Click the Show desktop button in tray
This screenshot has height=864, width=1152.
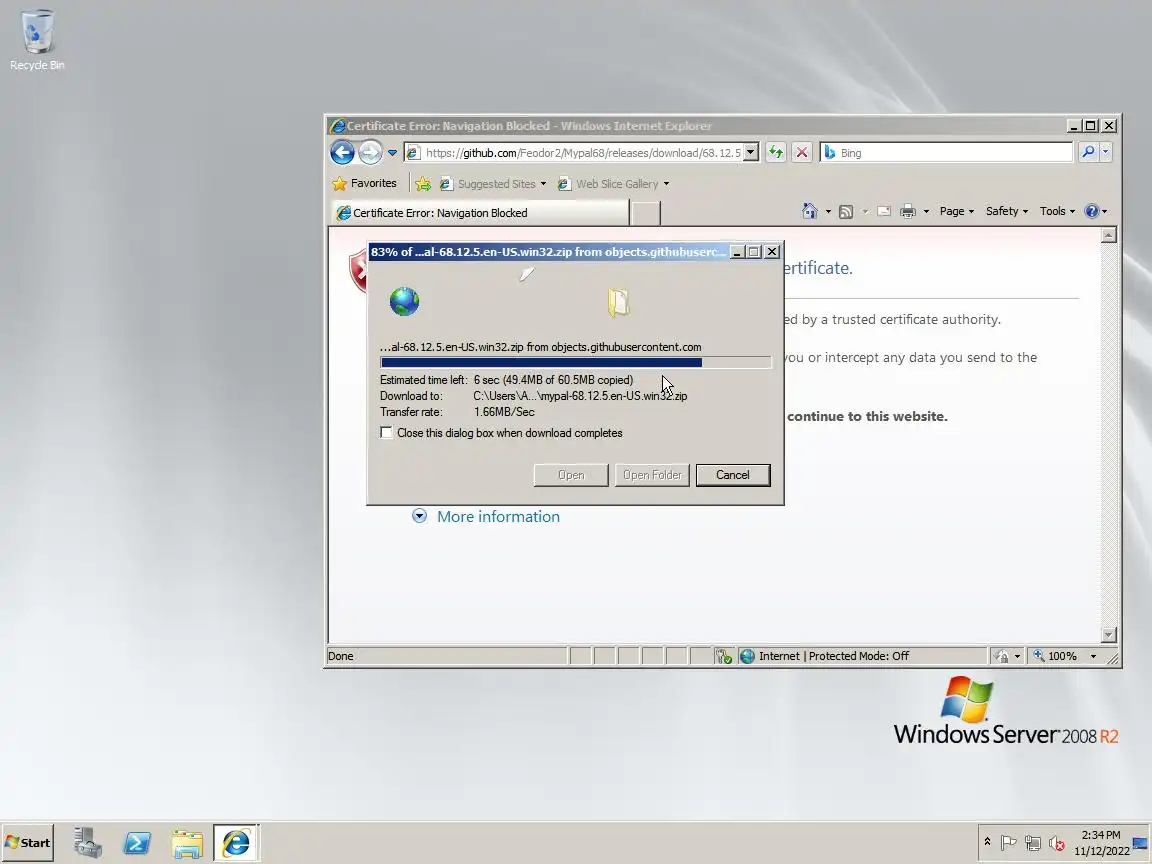(1140, 843)
